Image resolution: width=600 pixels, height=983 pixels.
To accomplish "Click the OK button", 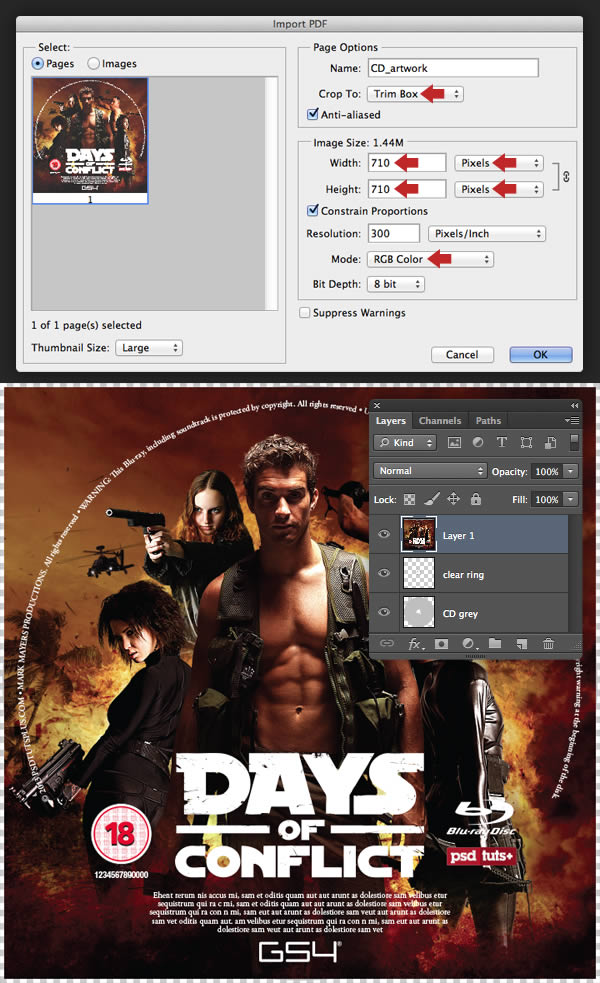I will click(x=540, y=354).
